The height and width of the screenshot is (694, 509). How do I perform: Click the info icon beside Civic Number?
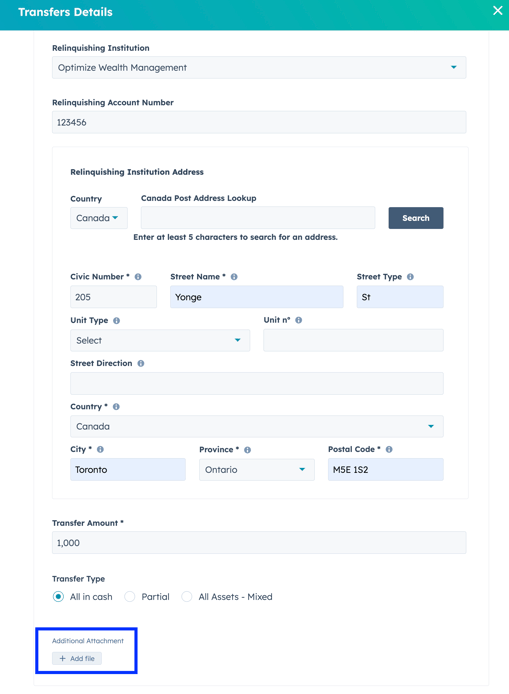(x=138, y=277)
